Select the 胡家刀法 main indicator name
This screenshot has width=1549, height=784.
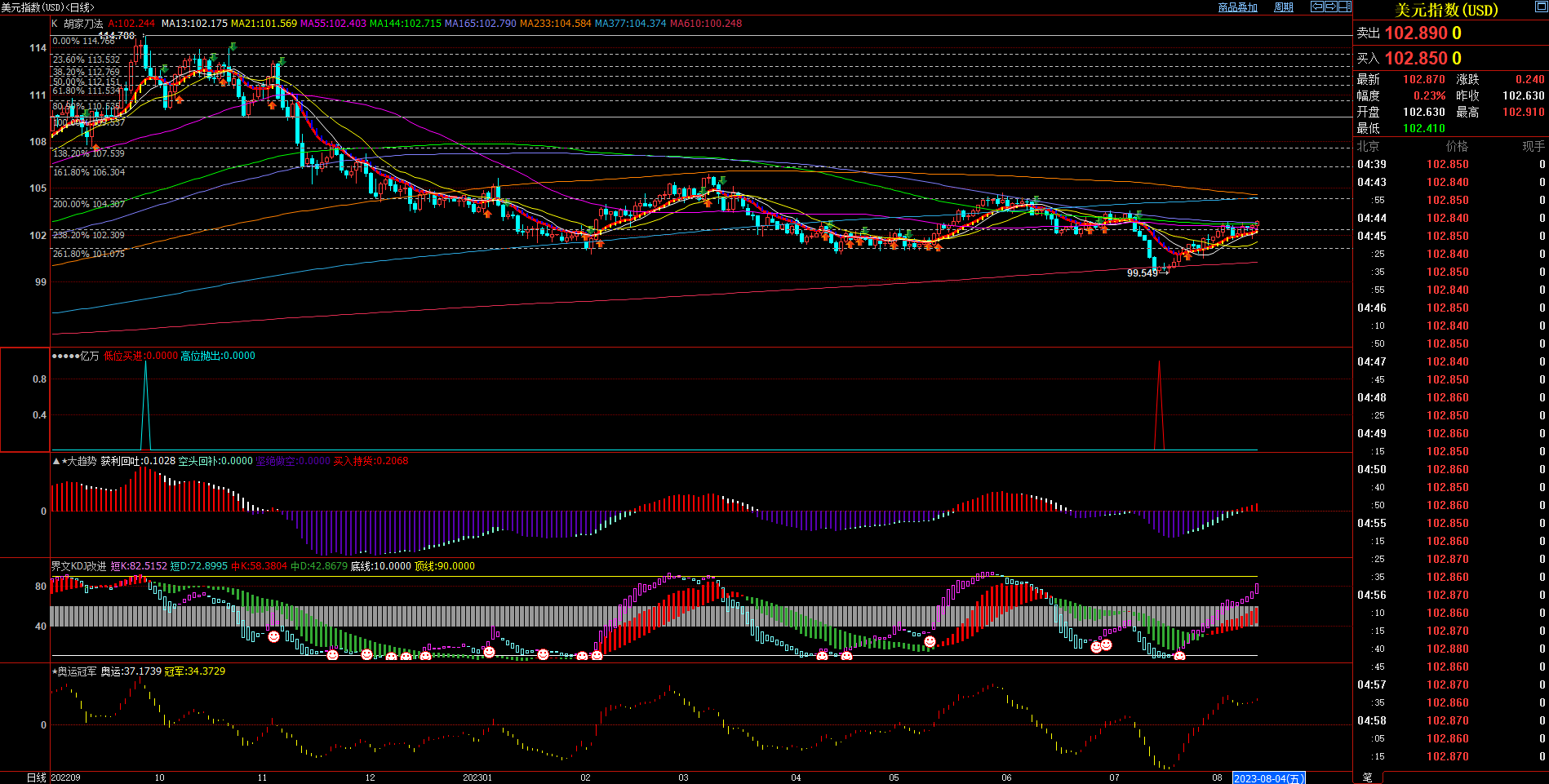[83, 24]
